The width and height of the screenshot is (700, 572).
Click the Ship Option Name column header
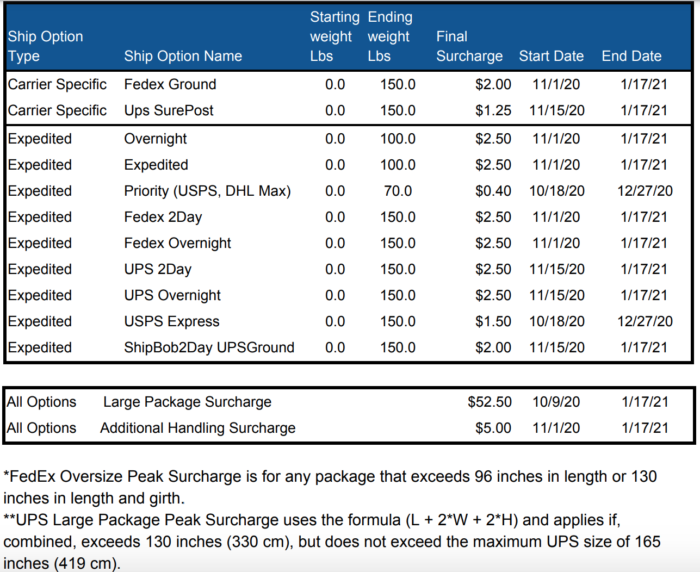183,57
